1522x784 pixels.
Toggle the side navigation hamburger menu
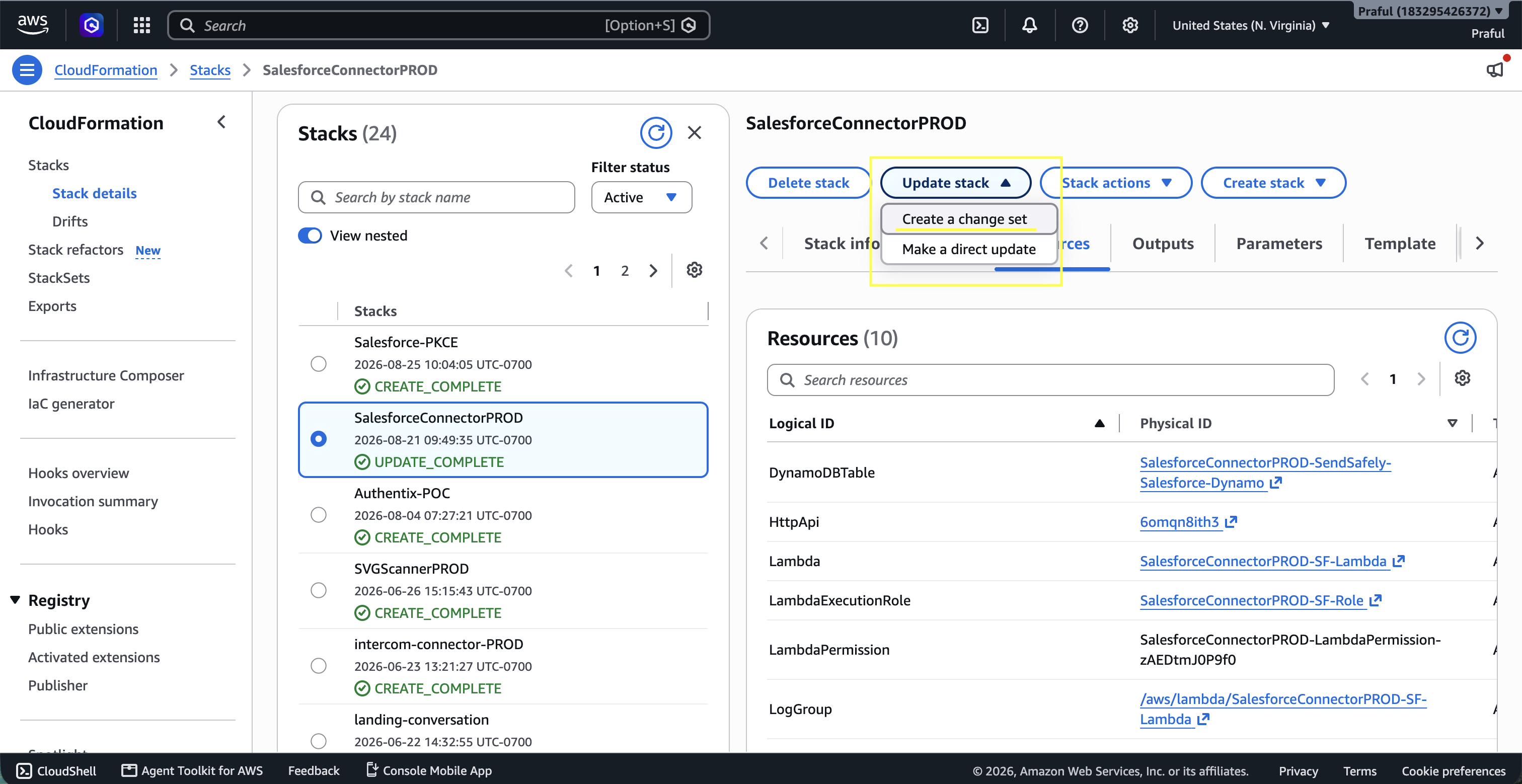27,70
